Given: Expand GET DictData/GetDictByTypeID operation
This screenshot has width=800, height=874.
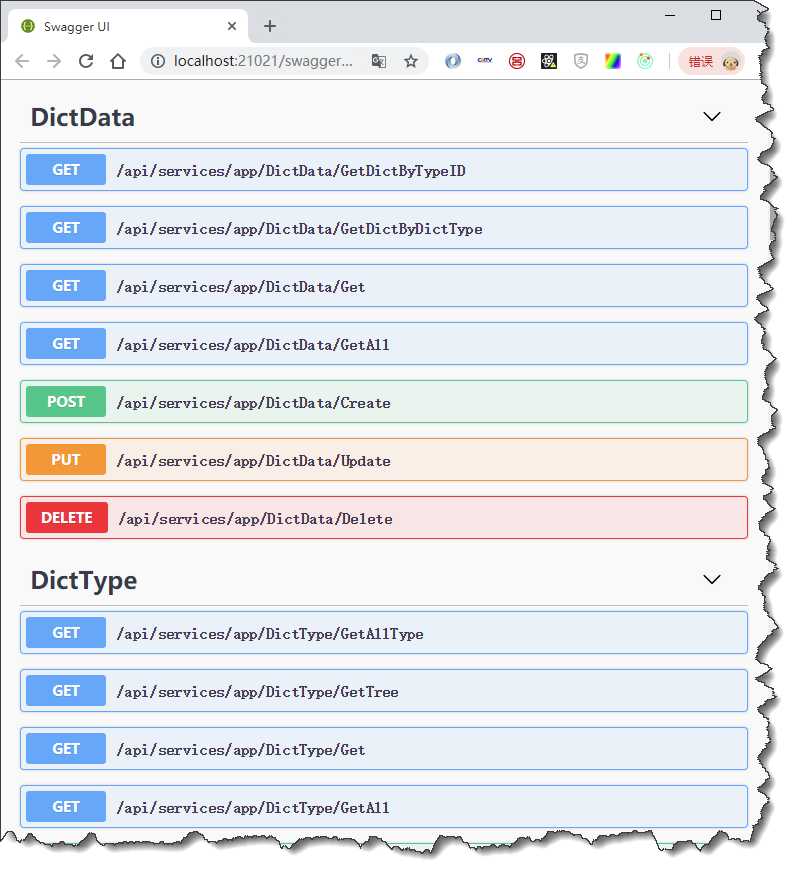Looking at the screenshot, I should coord(384,170).
